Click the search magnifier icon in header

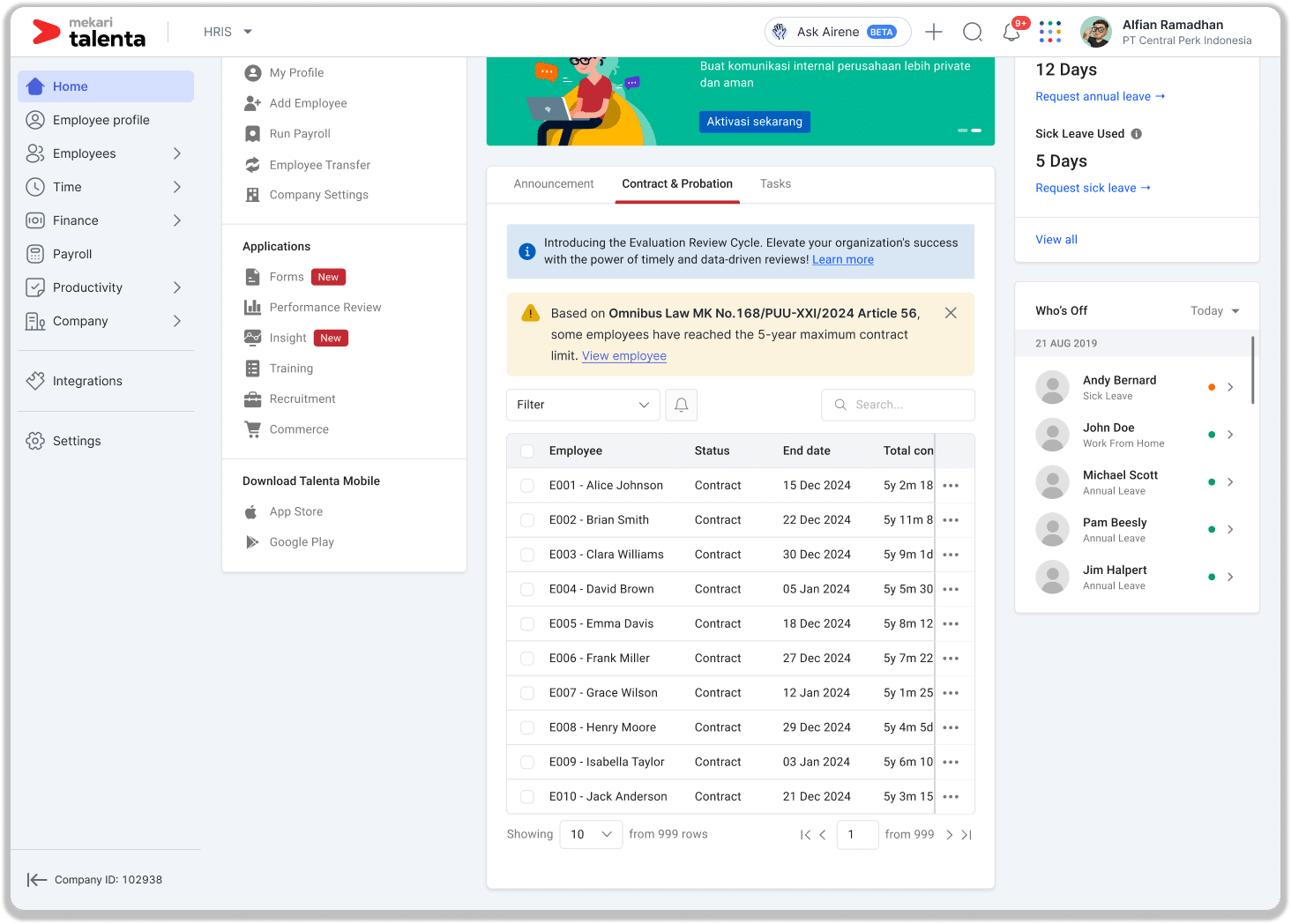point(972,33)
